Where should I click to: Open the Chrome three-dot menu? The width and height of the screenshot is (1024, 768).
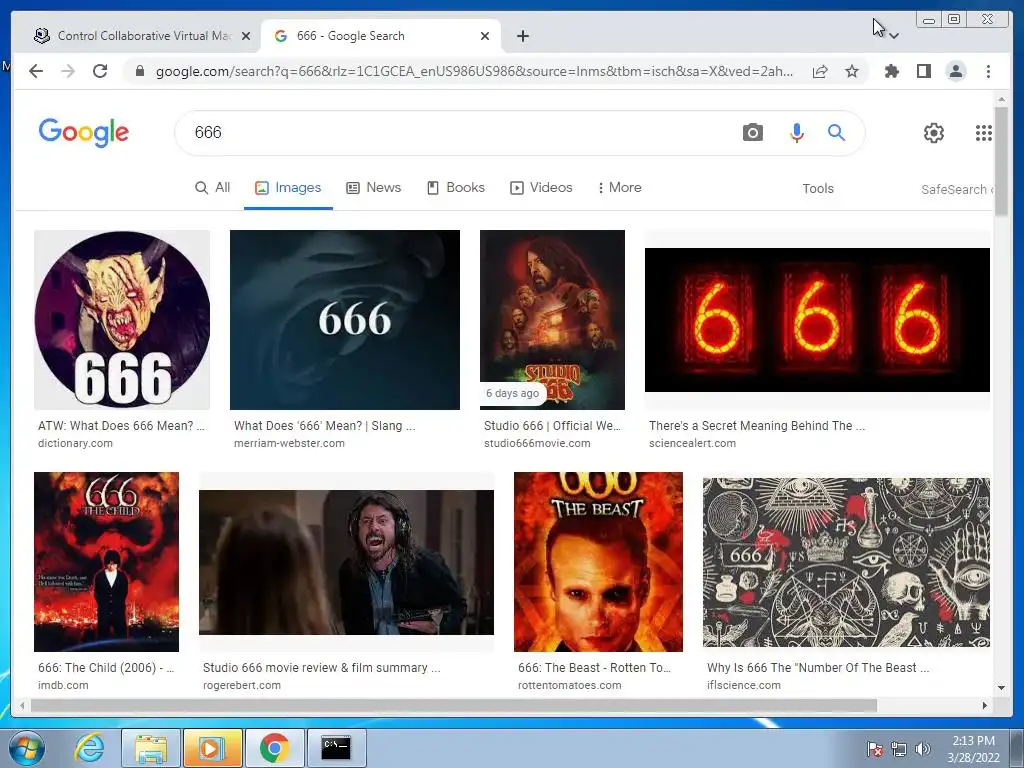(x=988, y=71)
